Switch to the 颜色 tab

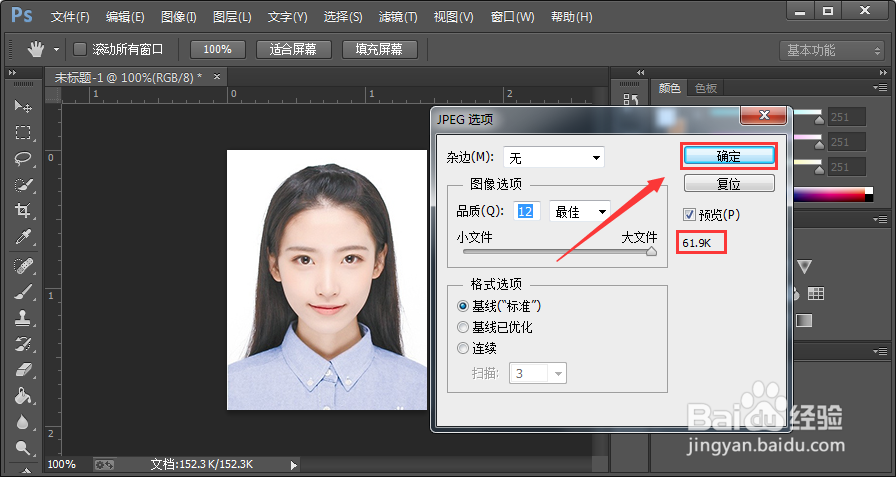670,88
